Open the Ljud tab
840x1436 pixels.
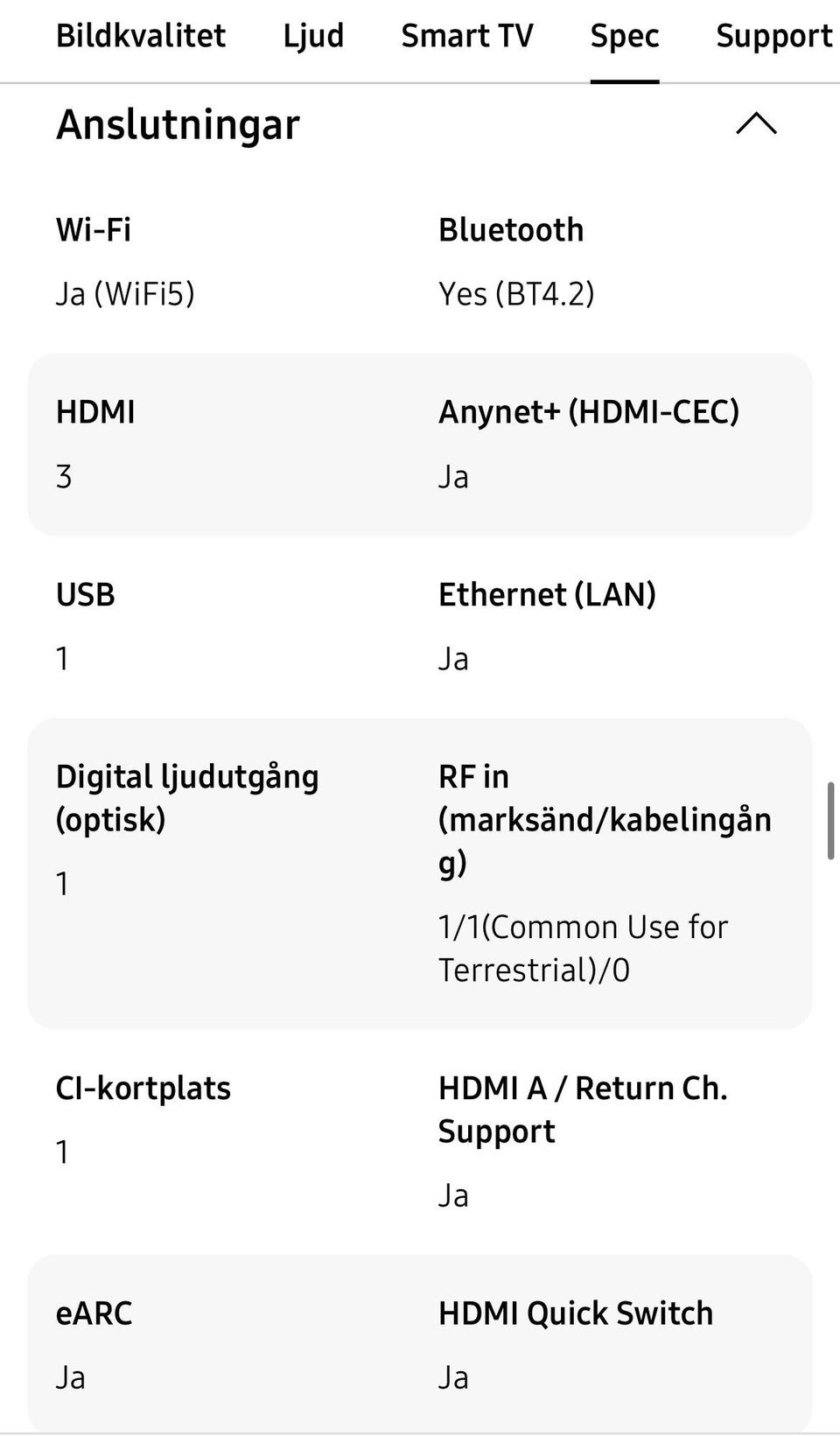[313, 36]
